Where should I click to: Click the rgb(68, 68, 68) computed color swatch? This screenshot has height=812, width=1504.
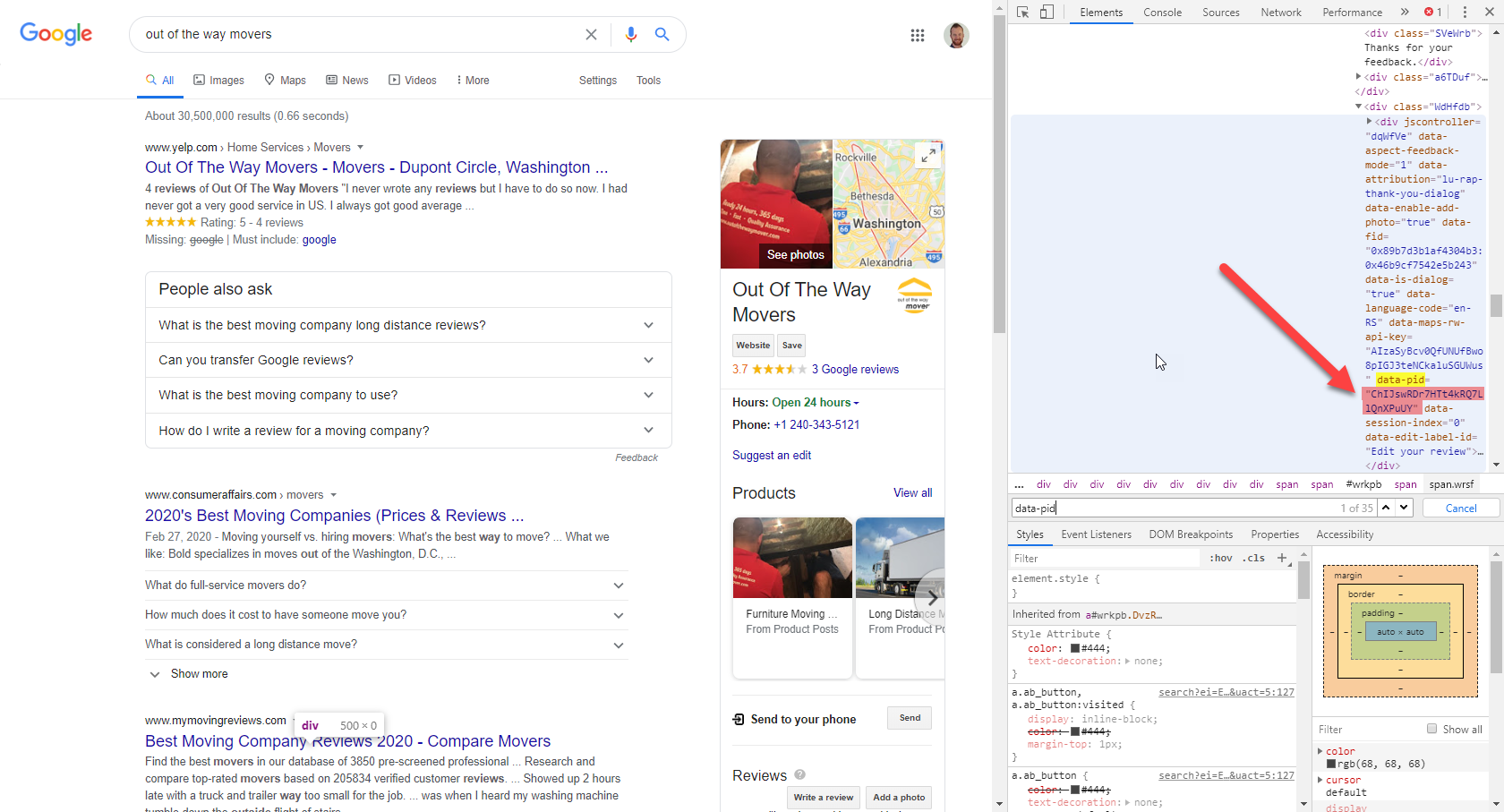(1331, 764)
